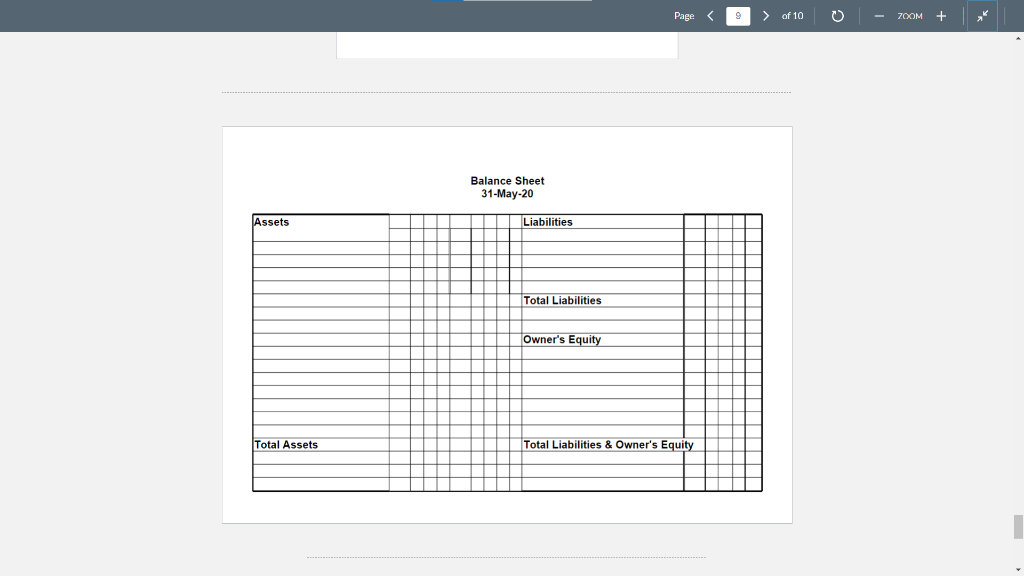Exit the full screen view
The image size is (1024, 576).
(981, 15)
